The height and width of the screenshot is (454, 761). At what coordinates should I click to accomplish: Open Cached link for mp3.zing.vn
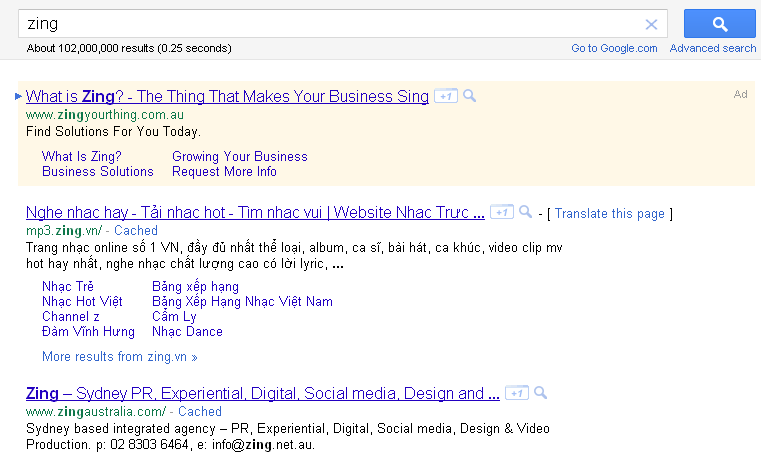(136, 230)
